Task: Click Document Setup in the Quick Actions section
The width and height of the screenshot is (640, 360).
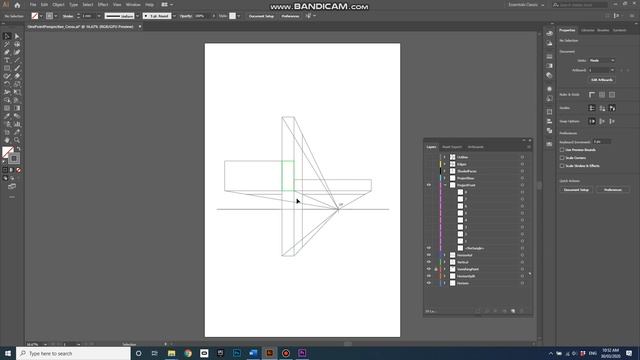Action: click(576, 190)
